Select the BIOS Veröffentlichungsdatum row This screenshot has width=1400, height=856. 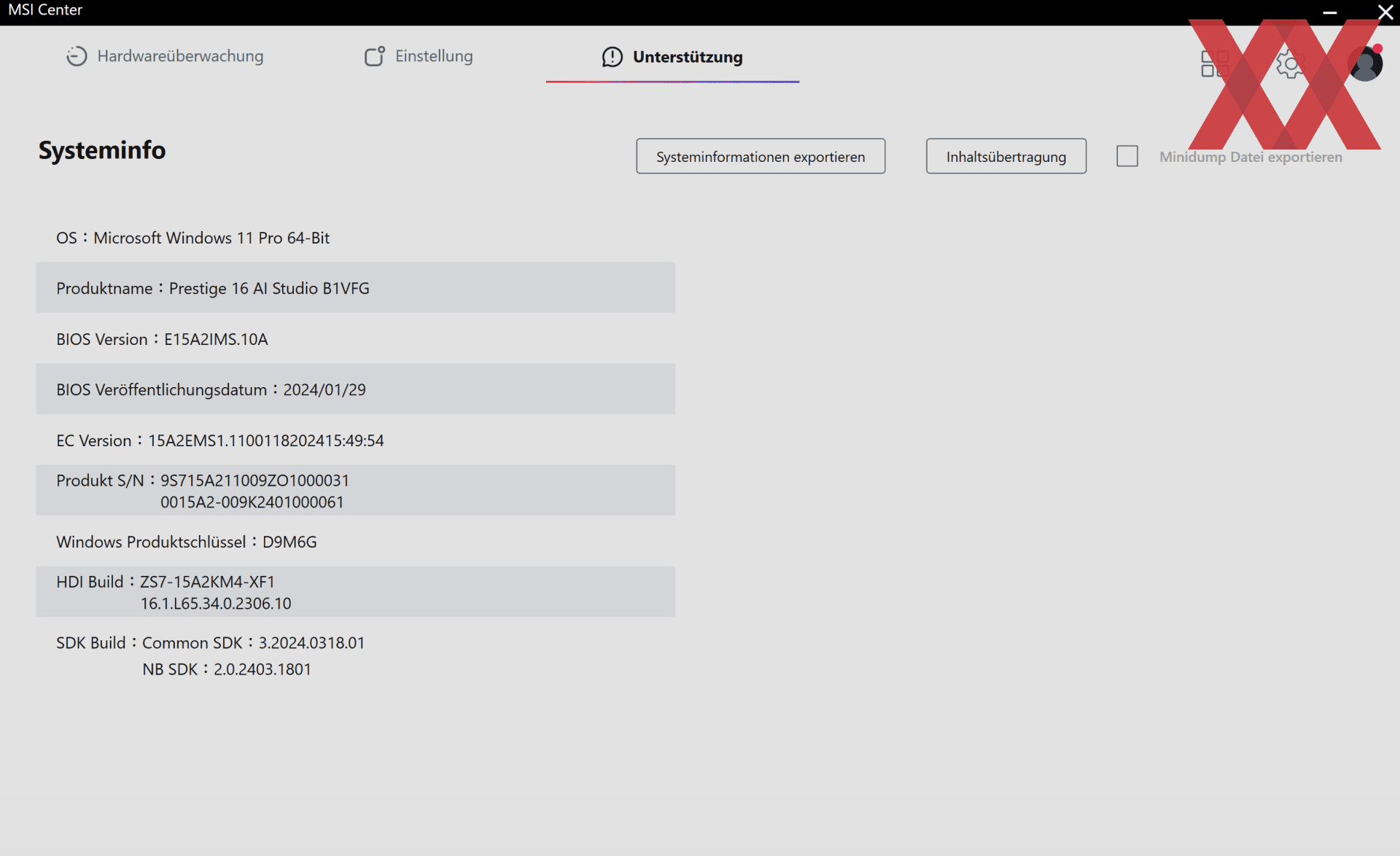point(356,389)
